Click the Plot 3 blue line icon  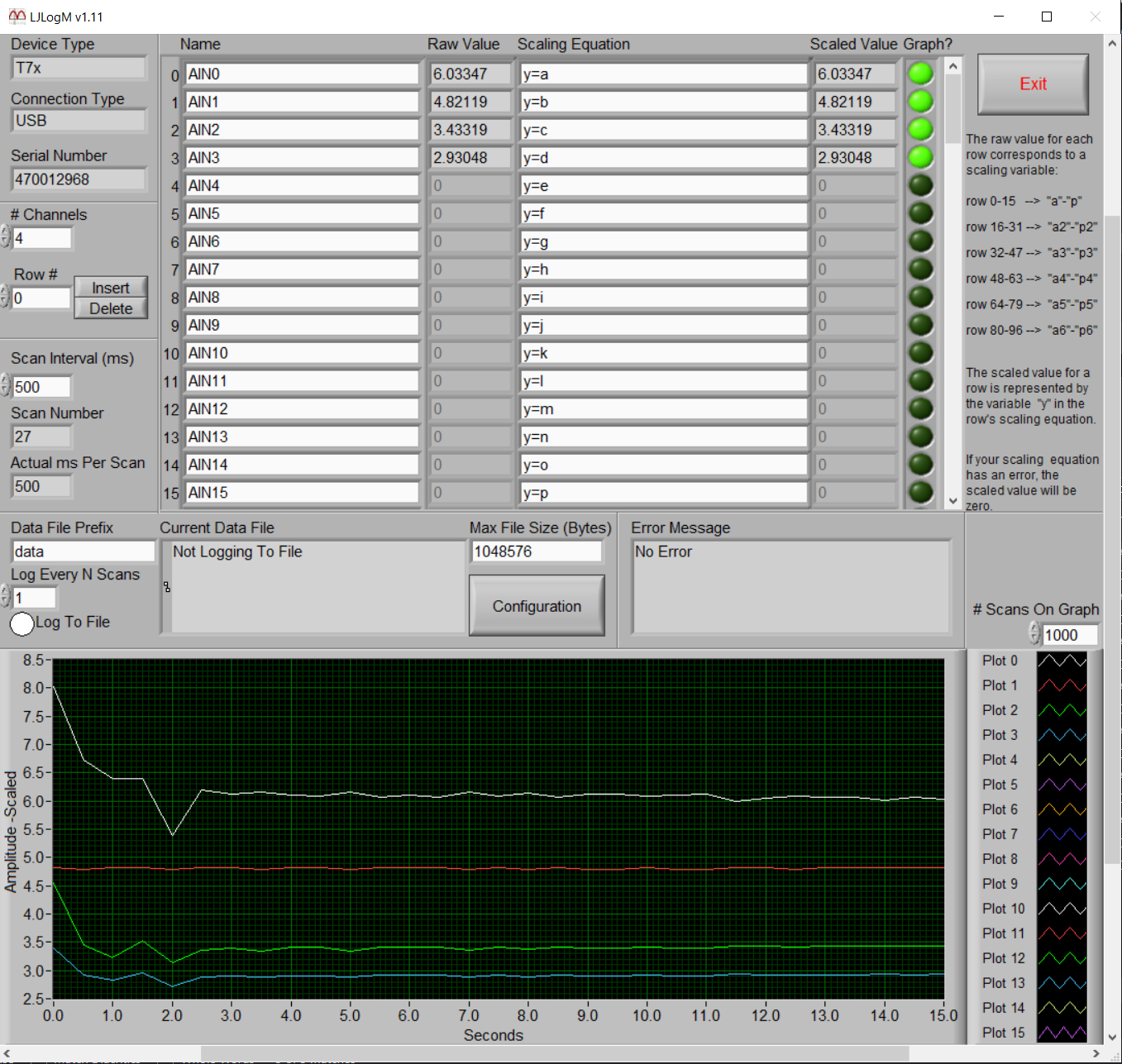1062,735
